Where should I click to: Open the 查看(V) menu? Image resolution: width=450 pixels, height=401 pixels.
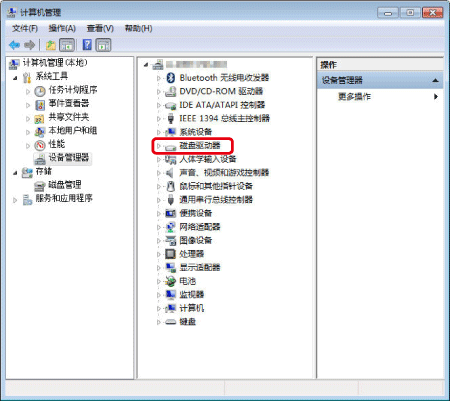click(100, 28)
